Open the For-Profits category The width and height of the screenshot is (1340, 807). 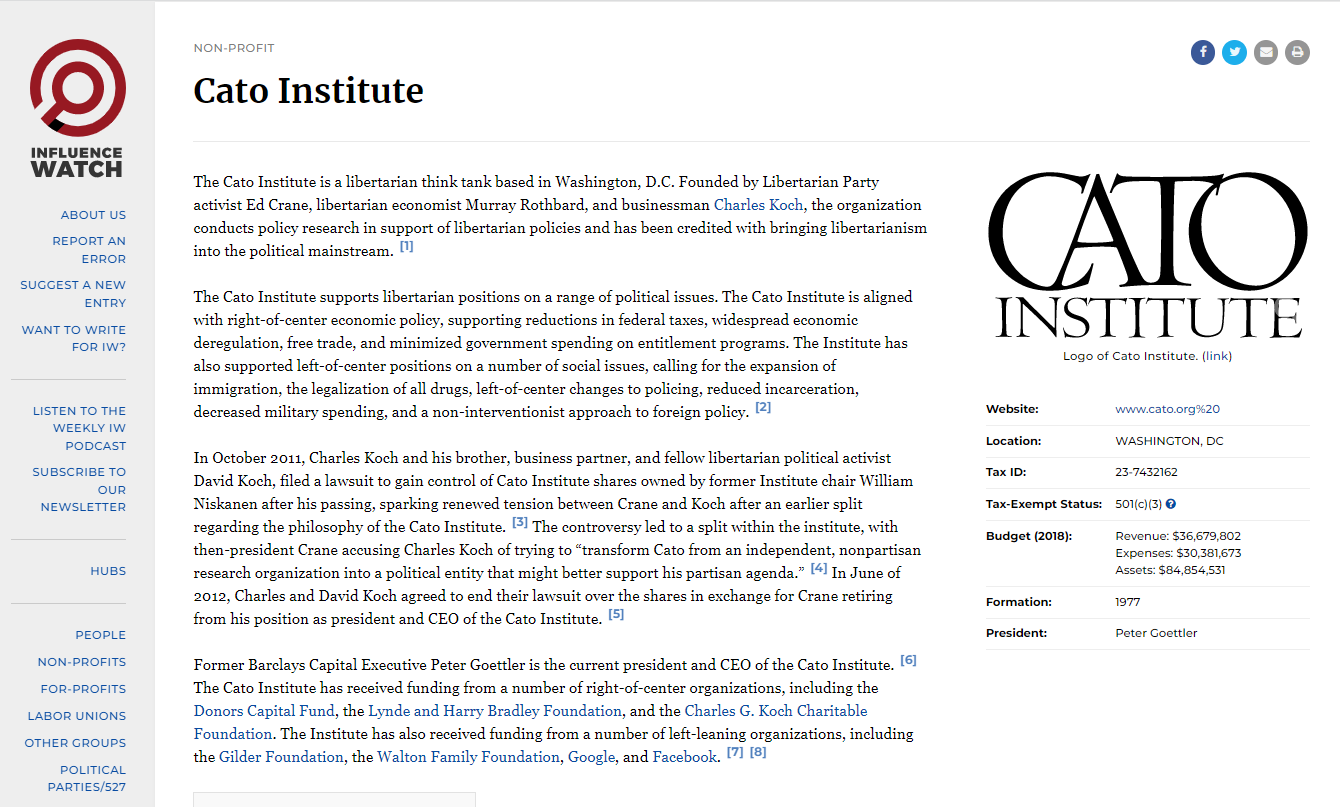tap(83, 689)
